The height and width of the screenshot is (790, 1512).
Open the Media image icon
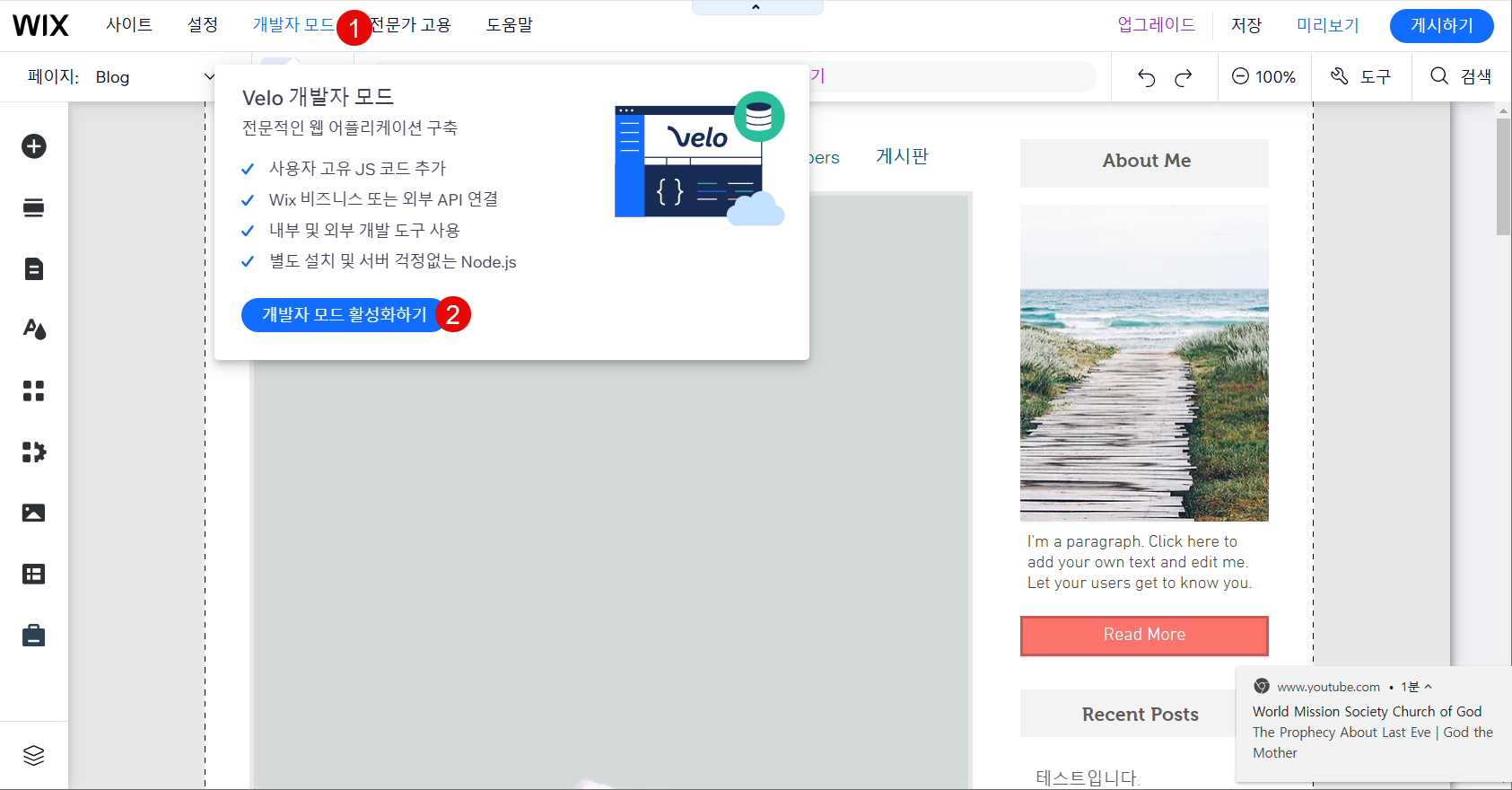pyautogui.click(x=34, y=513)
